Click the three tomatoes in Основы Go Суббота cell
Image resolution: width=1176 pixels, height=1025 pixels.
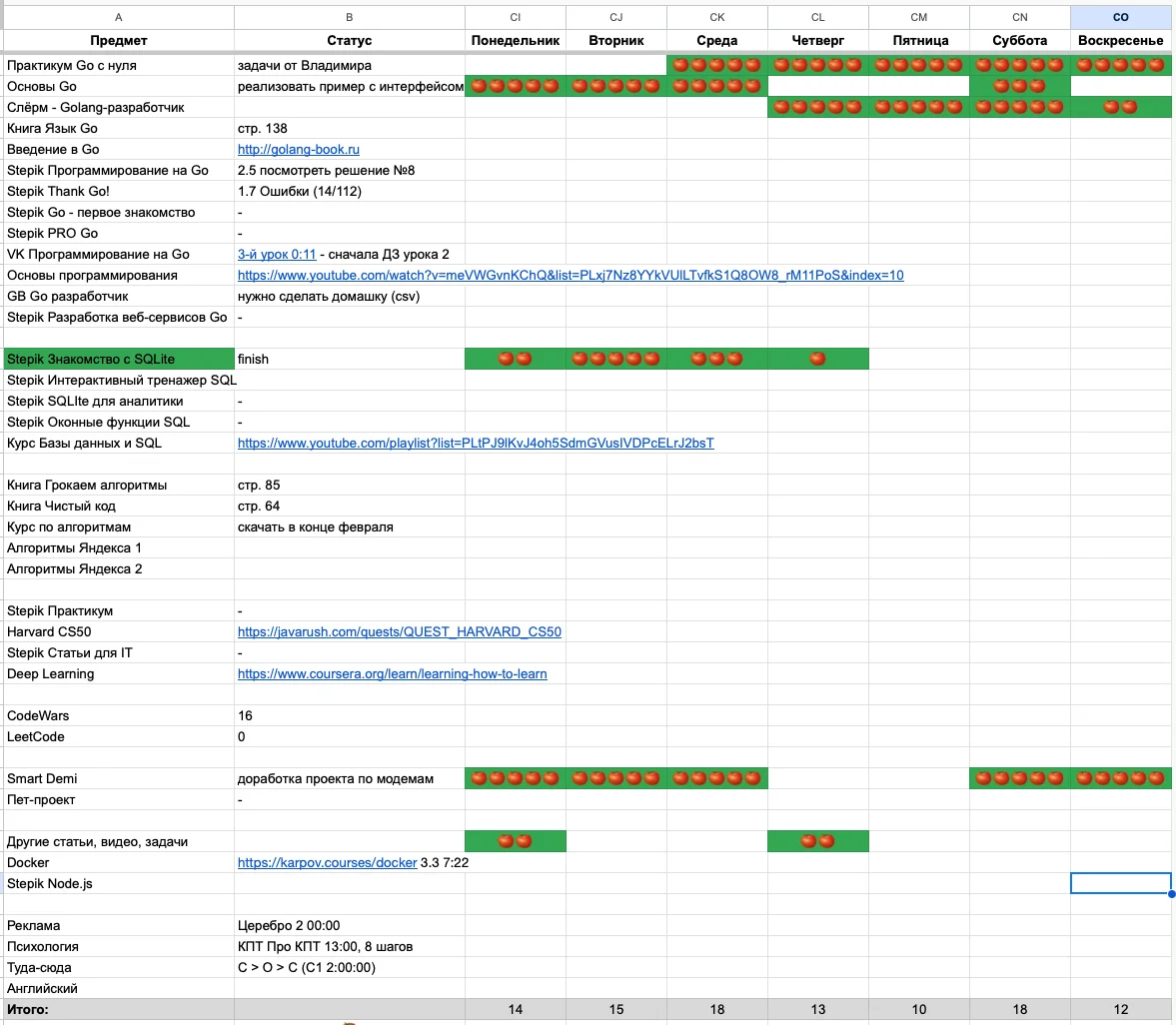1019,86
